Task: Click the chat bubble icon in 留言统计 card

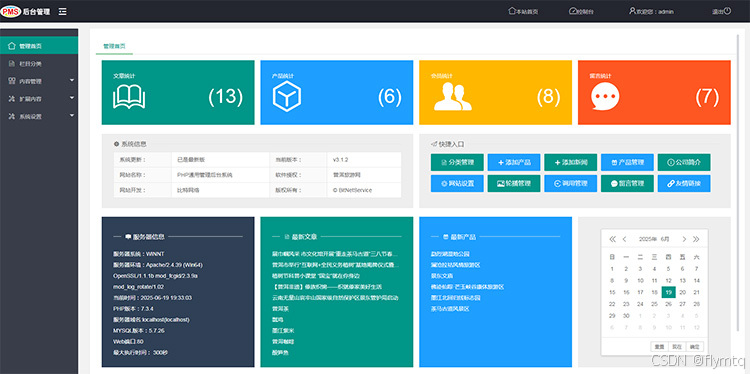Action: click(605, 97)
